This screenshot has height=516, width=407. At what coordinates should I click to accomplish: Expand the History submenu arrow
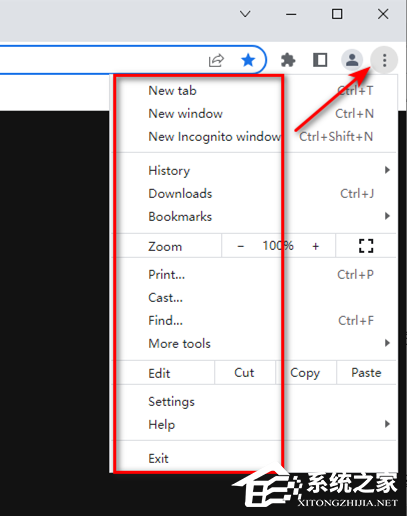click(387, 170)
